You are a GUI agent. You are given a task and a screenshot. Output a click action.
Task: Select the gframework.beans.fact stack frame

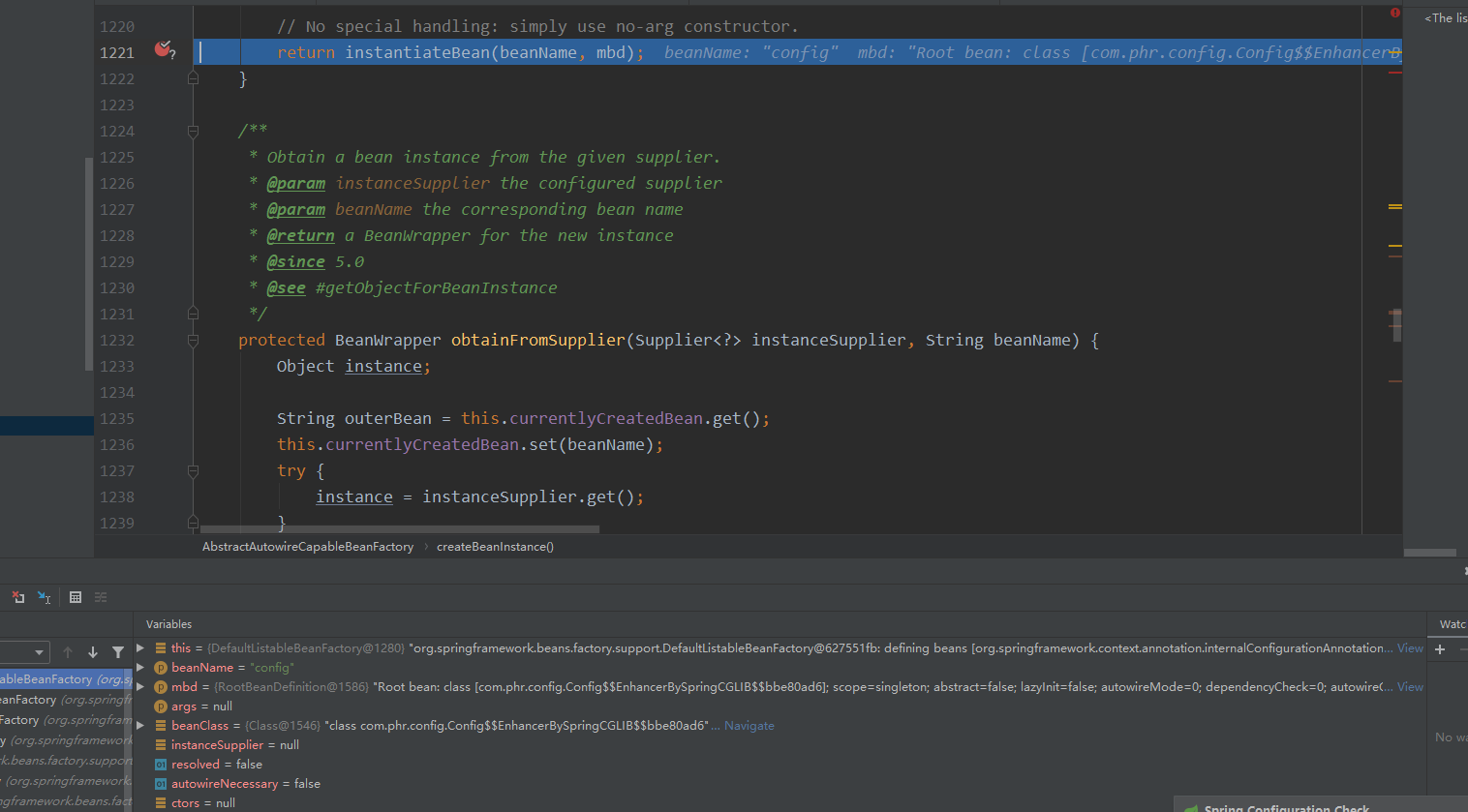pos(66,801)
